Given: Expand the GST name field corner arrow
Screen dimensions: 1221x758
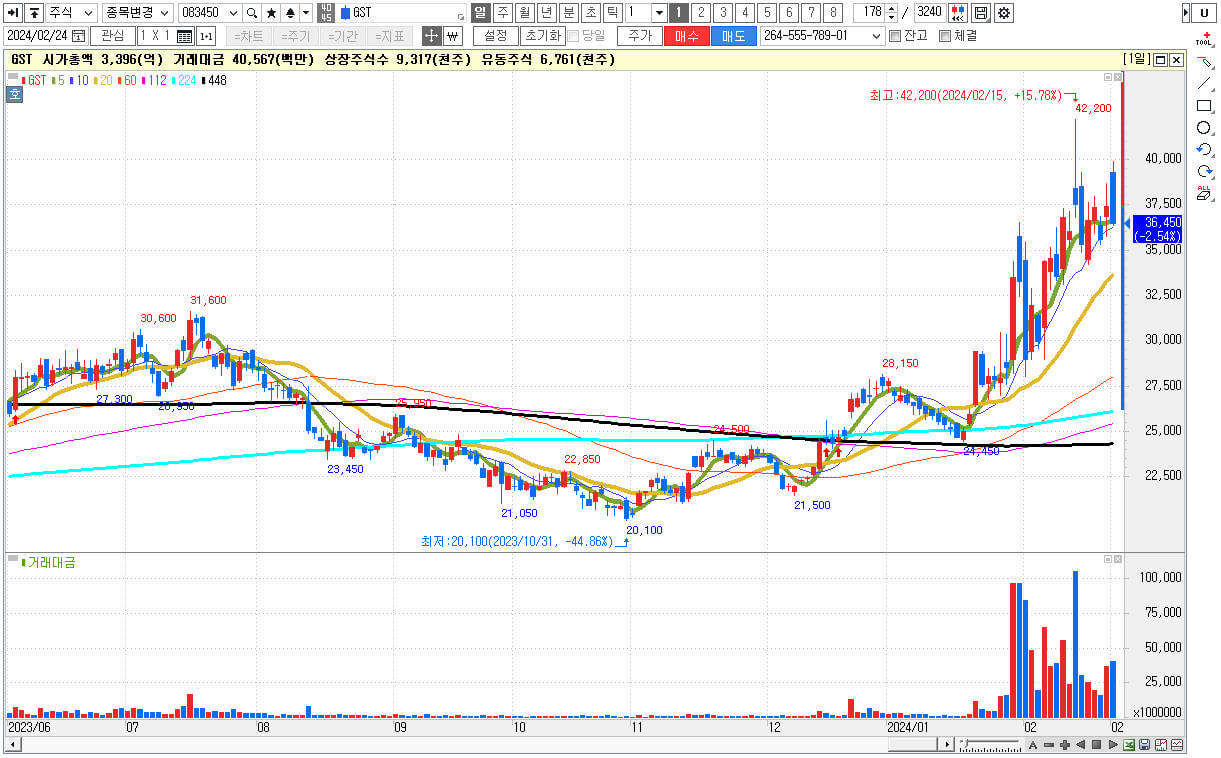Looking at the screenshot, I should click(x=461, y=18).
